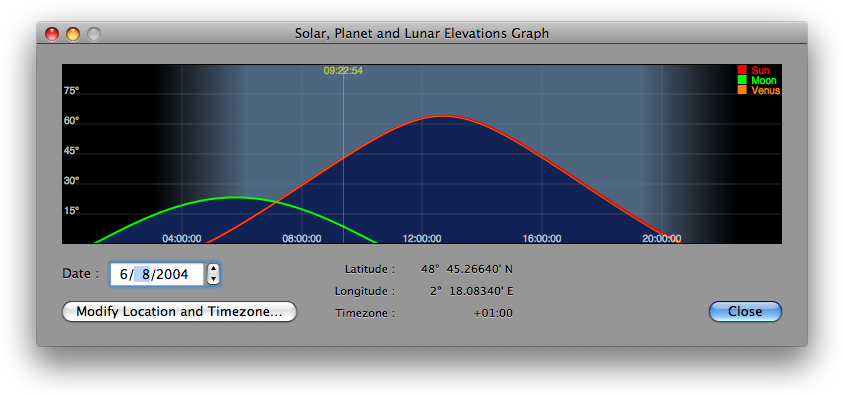
Task: Click the timezone value +01:00
Action: click(x=493, y=313)
